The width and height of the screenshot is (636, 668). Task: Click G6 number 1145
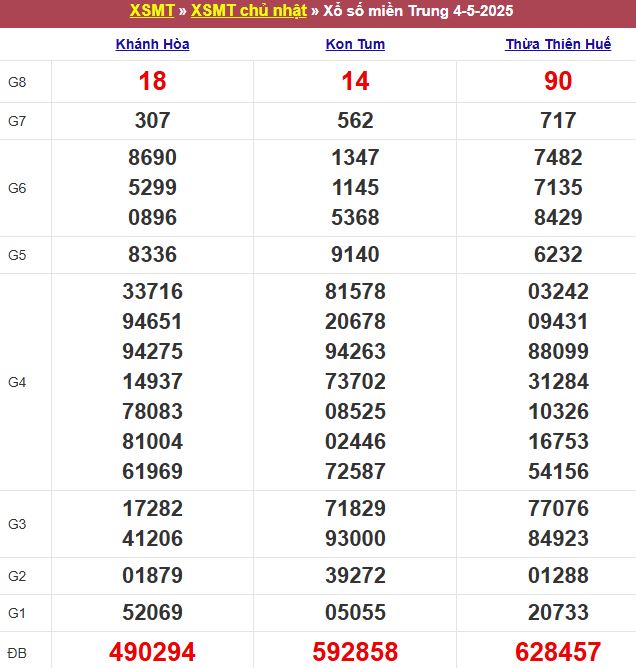(x=355, y=187)
